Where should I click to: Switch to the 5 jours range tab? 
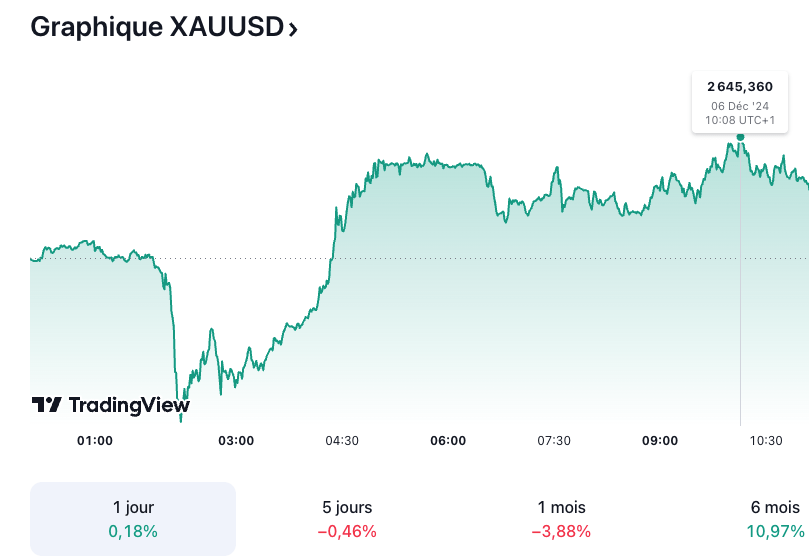pos(347,519)
